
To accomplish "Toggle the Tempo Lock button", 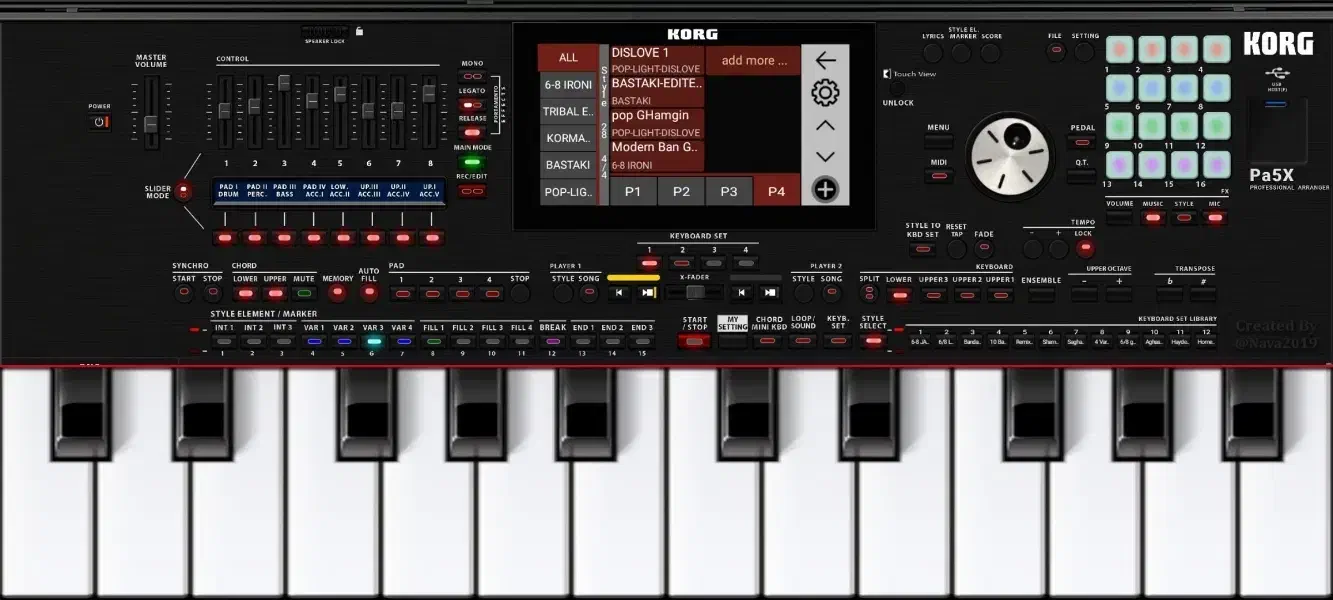I will click(x=1084, y=249).
